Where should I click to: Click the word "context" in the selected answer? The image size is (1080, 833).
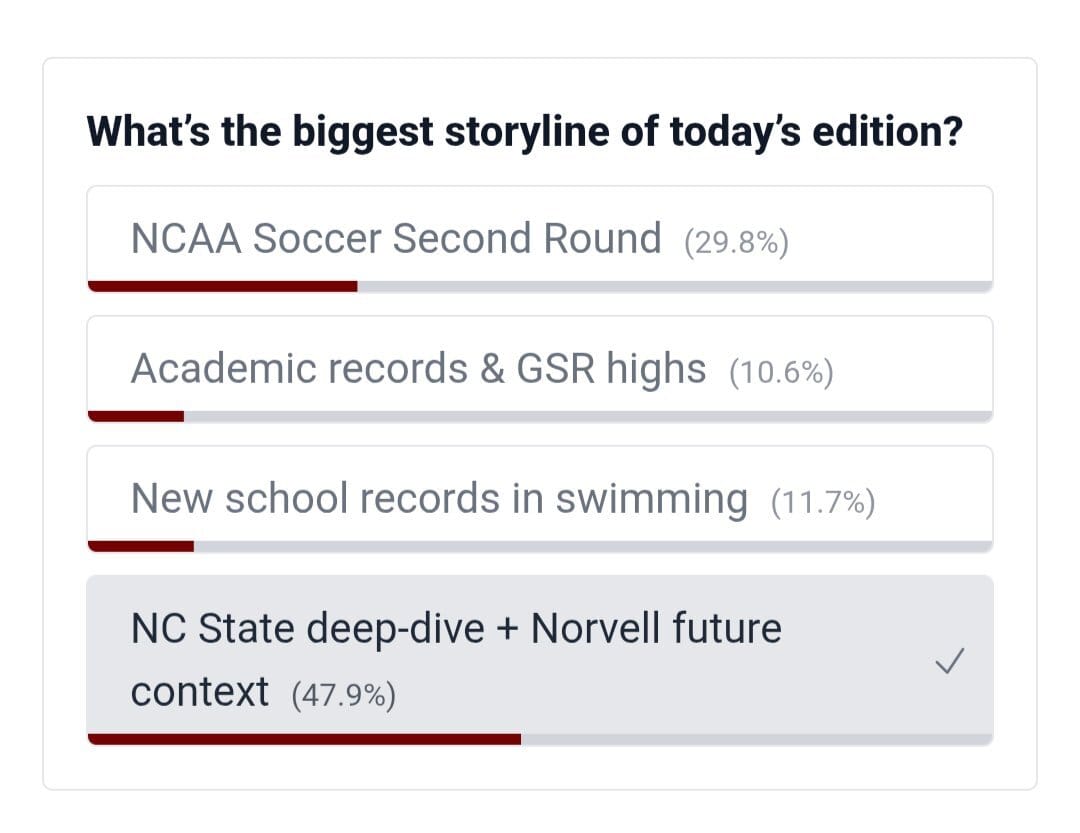click(x=199, y=692)
